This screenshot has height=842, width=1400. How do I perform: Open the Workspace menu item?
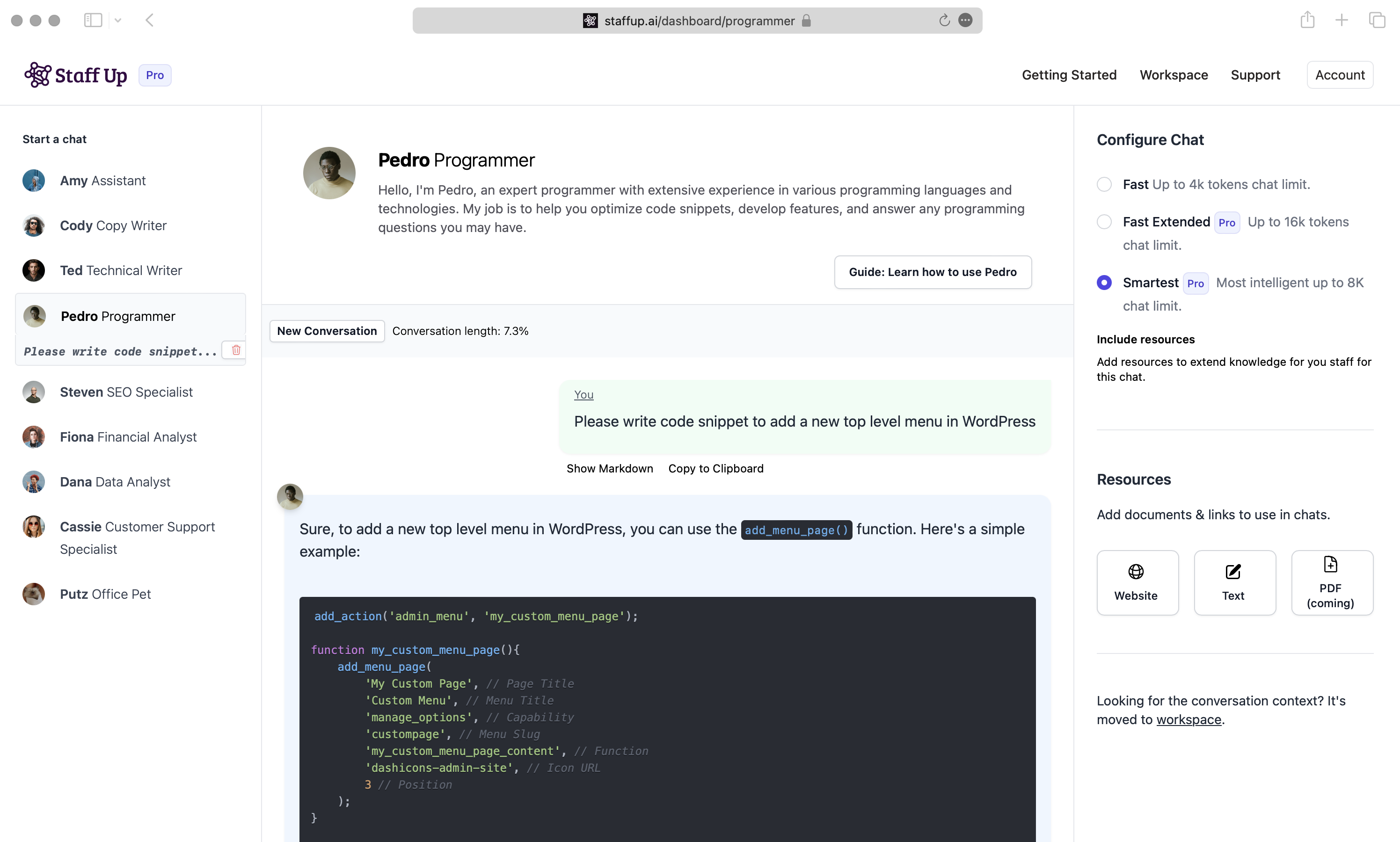click(x=1173, y=75)
